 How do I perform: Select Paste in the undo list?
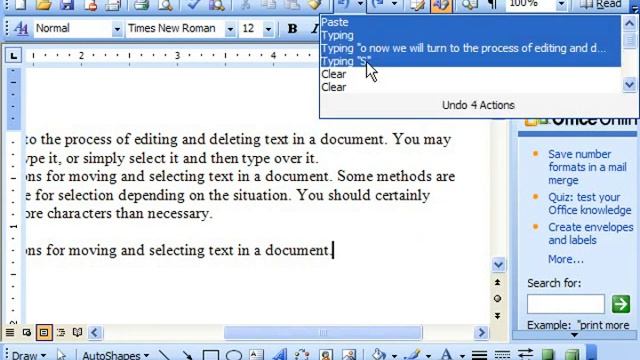[x=470, y=22]
